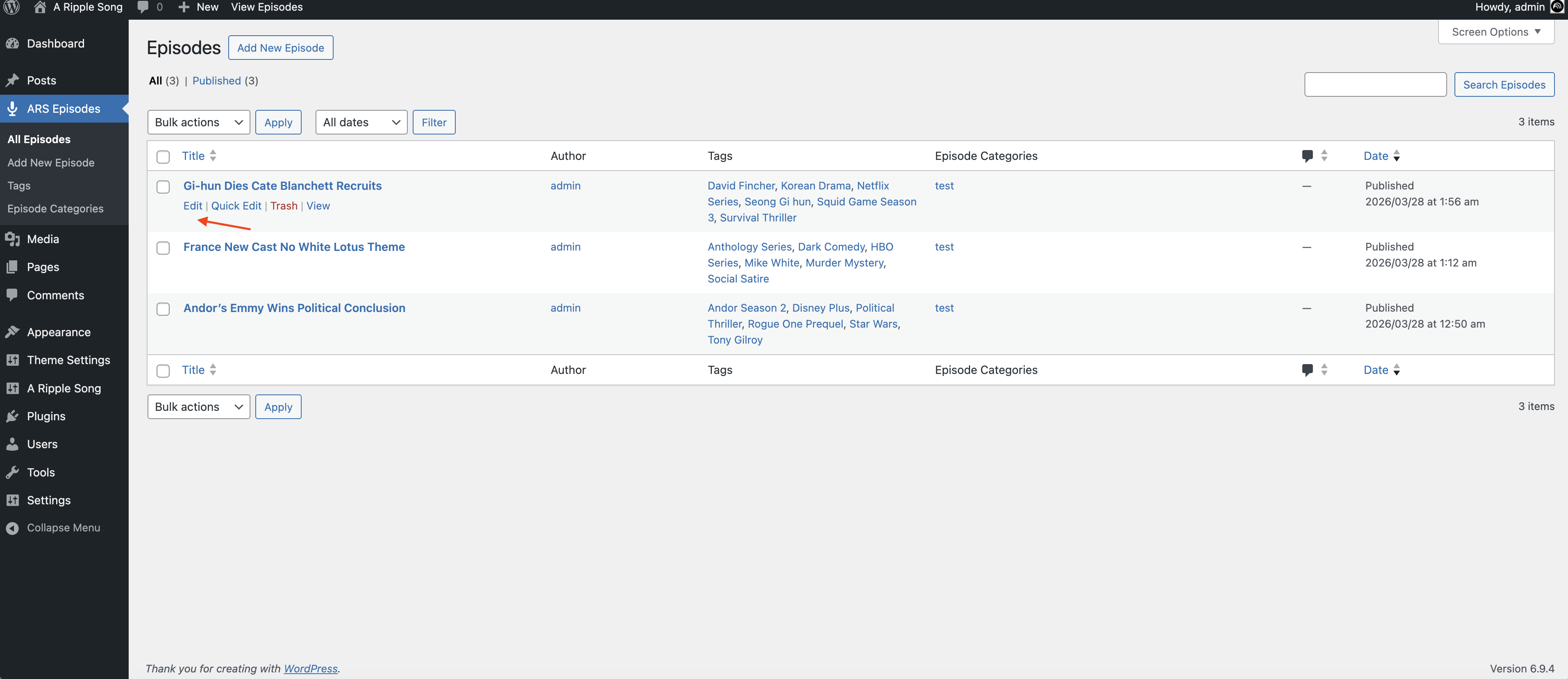Trash the Gi-hun Dies episode
Viewport: 1568px width, 679px height.
click(x=284, y=205)
